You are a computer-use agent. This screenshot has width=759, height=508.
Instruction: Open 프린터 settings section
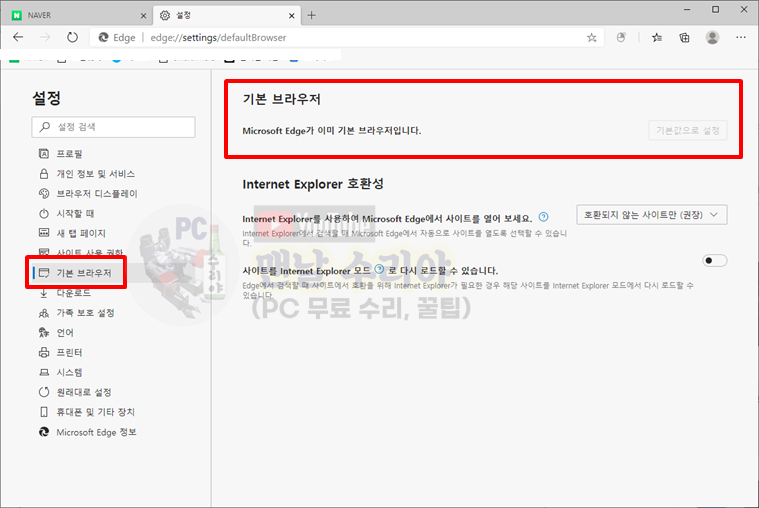coord(69,353)
